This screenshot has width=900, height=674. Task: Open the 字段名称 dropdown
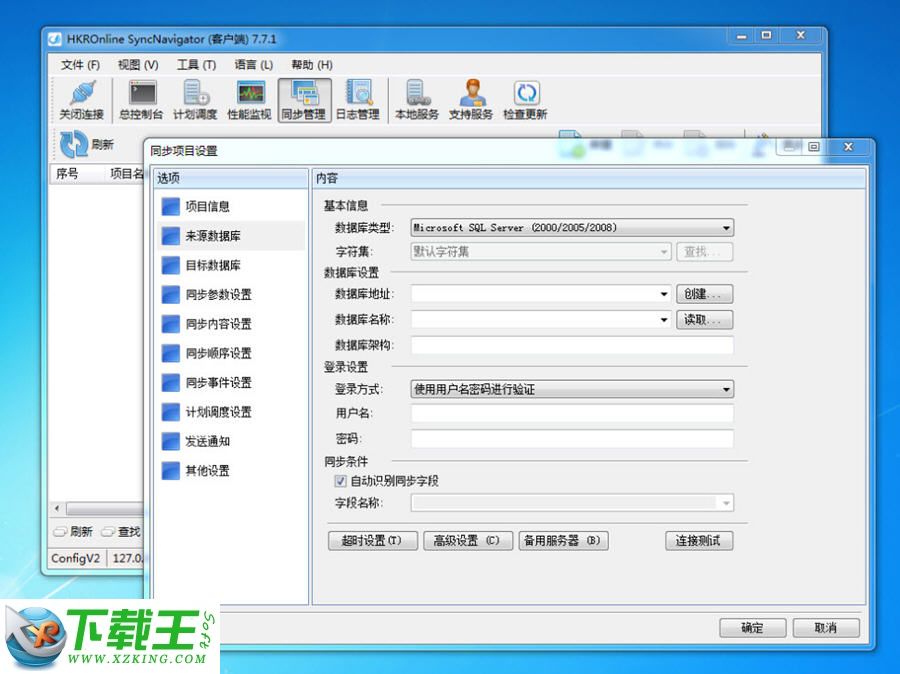572,503
